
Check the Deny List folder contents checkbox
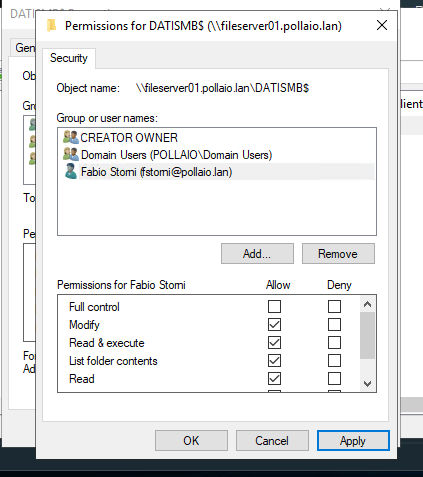334,360
